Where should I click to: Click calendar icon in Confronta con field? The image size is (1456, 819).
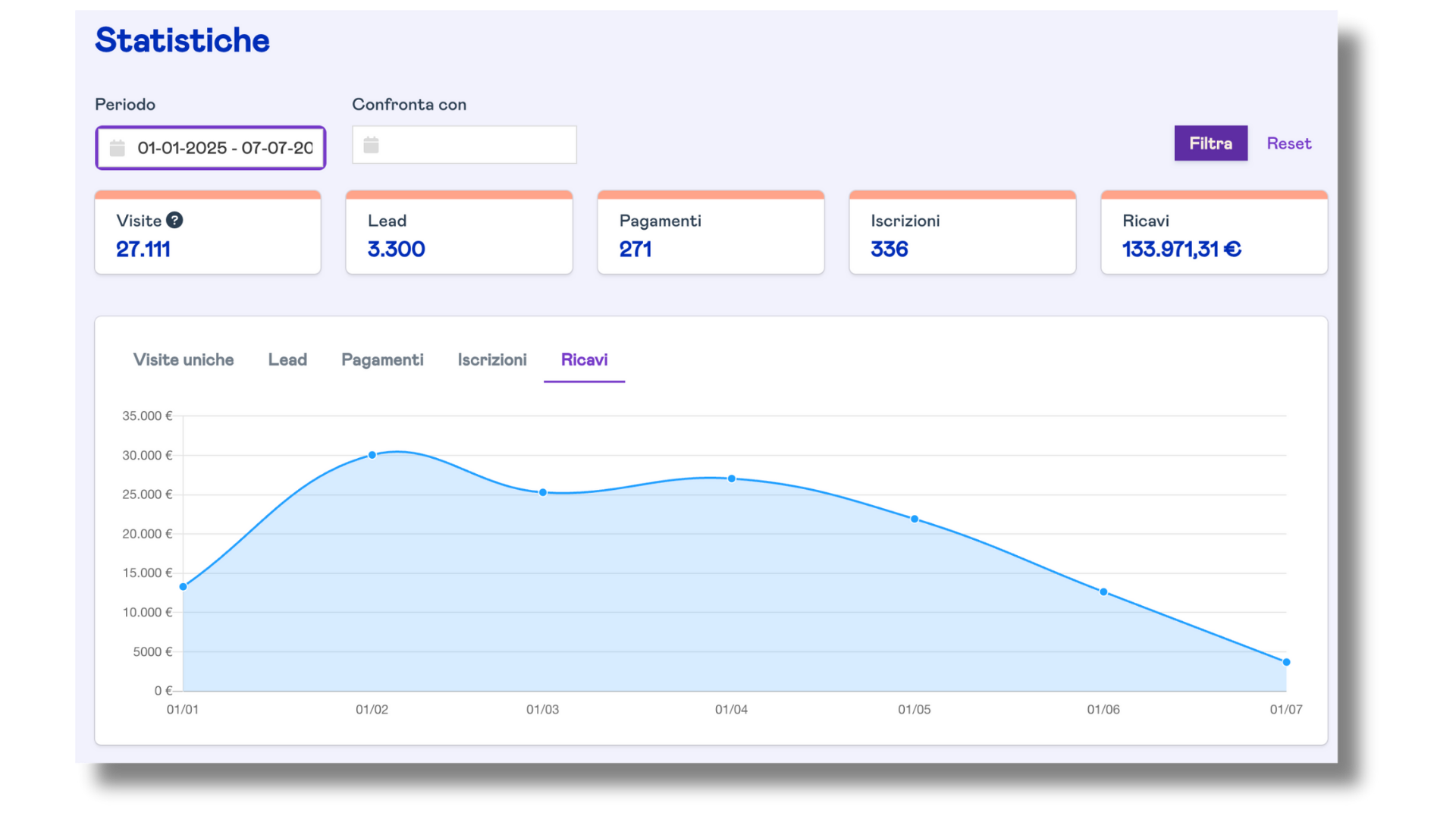[x=371, y=145]
